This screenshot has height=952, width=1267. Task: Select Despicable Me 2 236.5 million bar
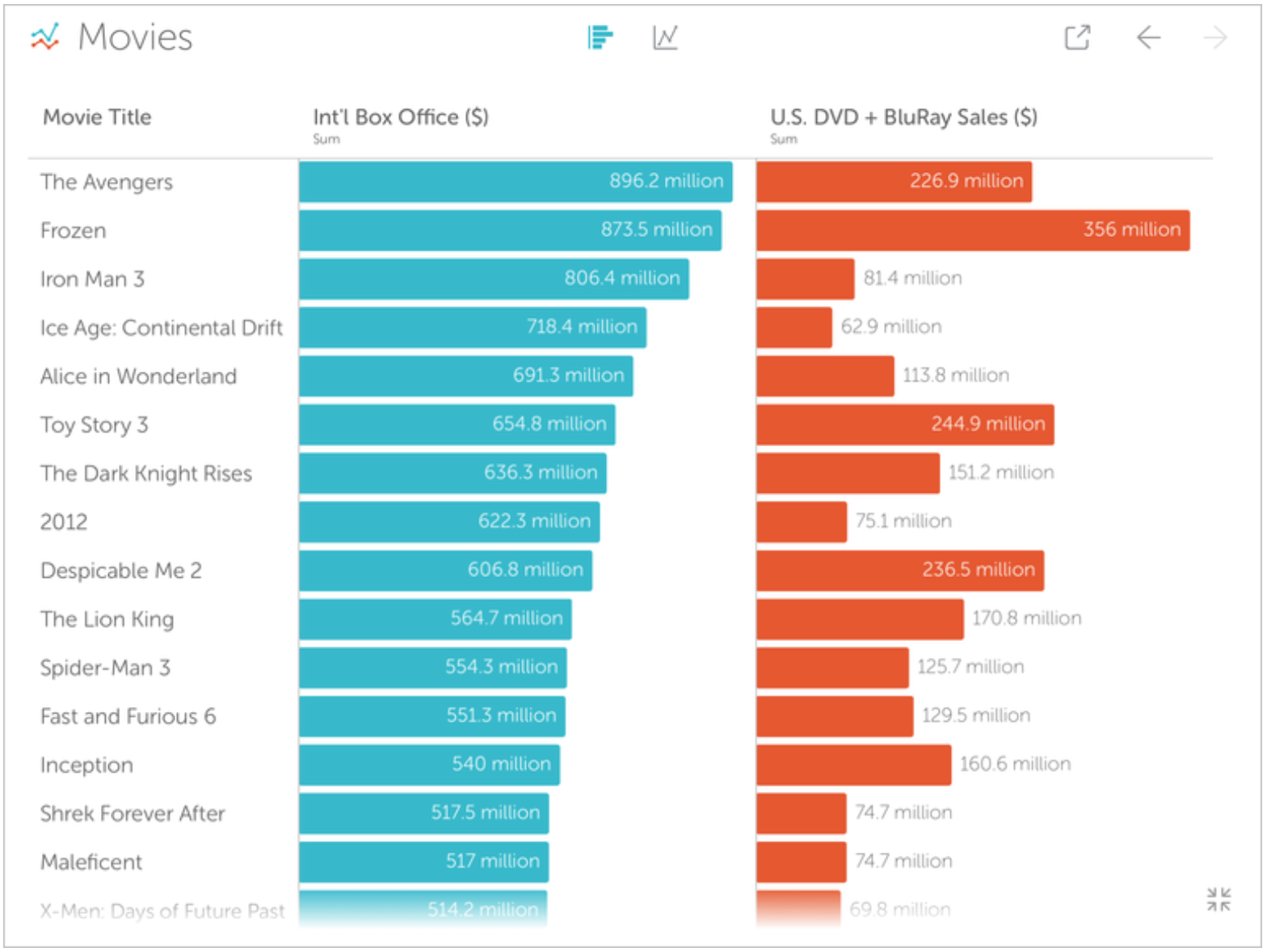pos(900,571)
